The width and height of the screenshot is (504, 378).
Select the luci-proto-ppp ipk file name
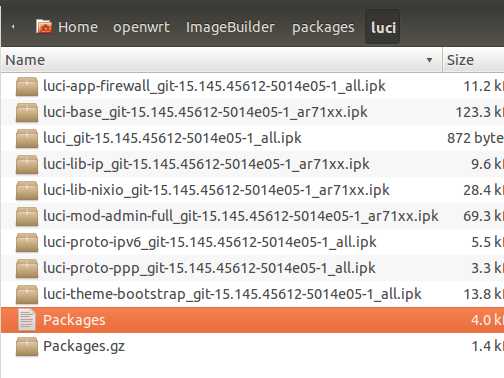[209, 268]
